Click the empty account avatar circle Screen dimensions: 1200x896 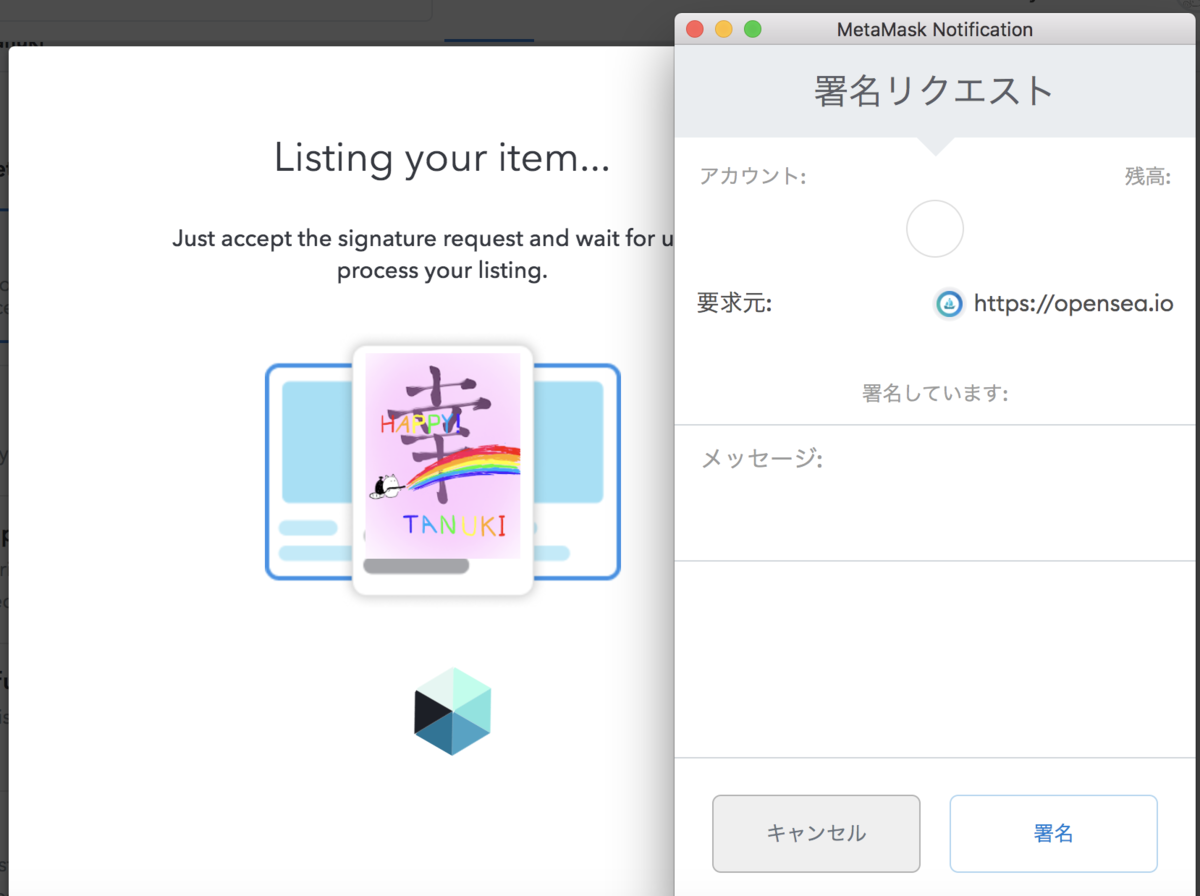coord(934,229)
